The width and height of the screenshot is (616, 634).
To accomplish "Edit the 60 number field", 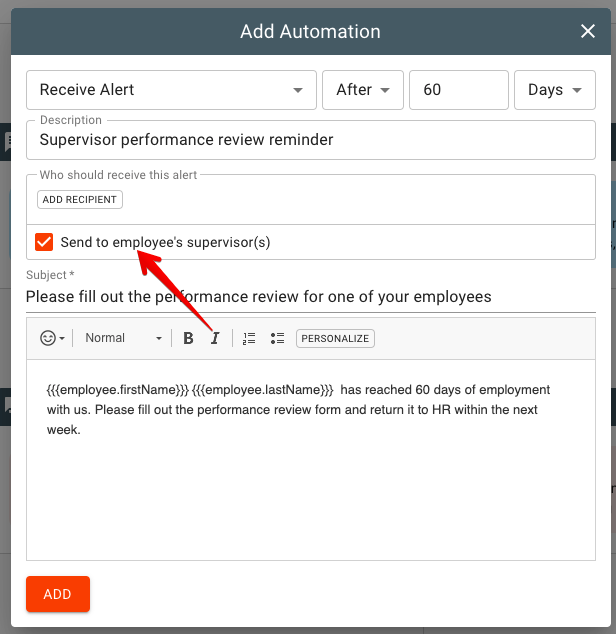I will 459,90.
